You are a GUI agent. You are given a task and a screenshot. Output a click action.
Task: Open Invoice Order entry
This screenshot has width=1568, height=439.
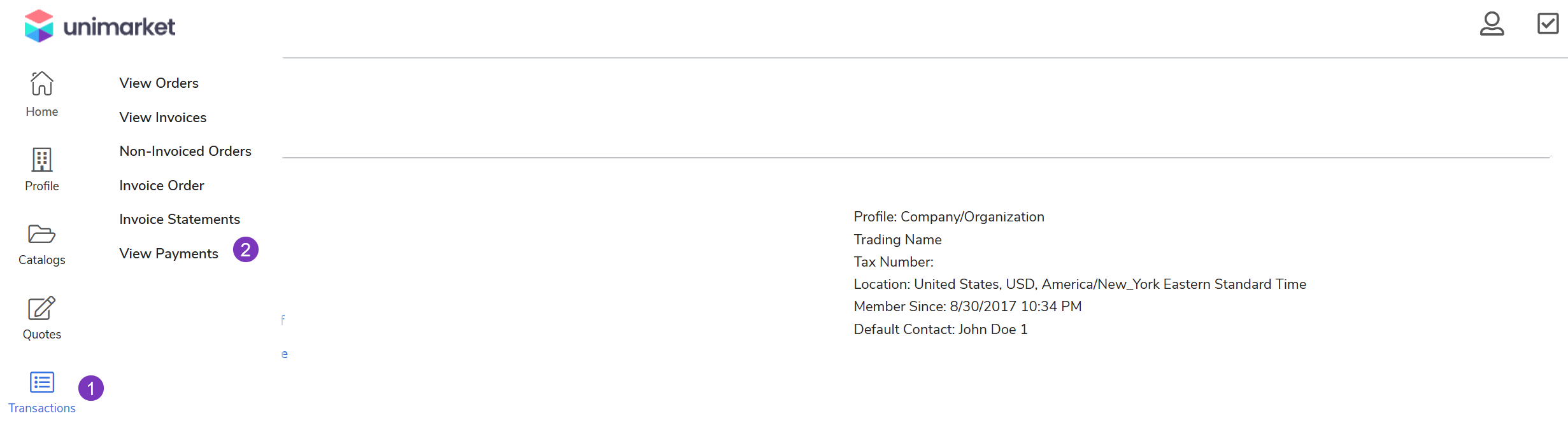point(161,186)
